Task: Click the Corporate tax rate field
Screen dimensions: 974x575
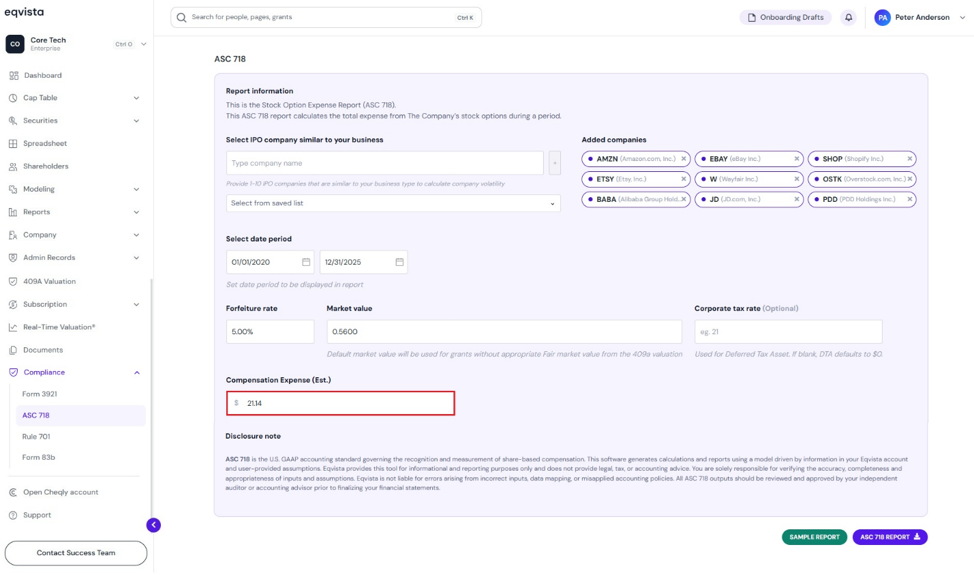Action: click(x=788, y=332)
